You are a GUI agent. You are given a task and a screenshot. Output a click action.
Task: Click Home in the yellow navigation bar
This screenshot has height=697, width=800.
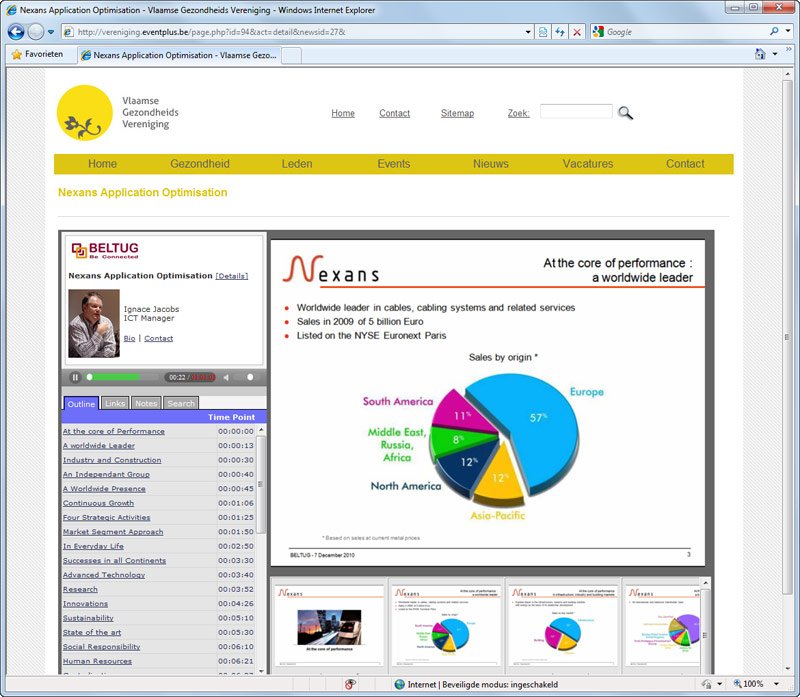coord(102,164)
